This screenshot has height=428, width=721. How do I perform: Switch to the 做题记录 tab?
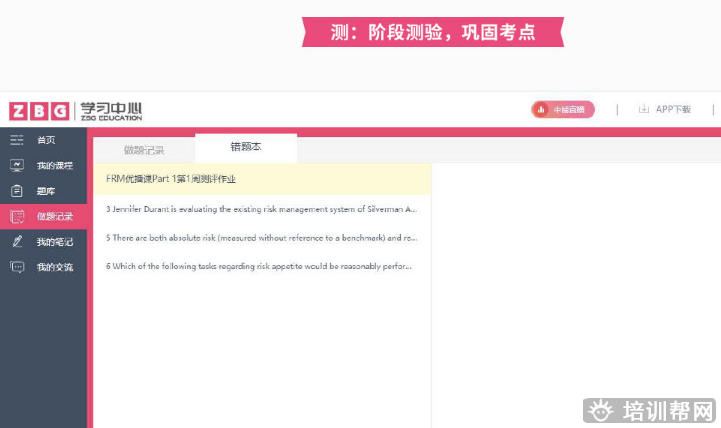[144, 150]
